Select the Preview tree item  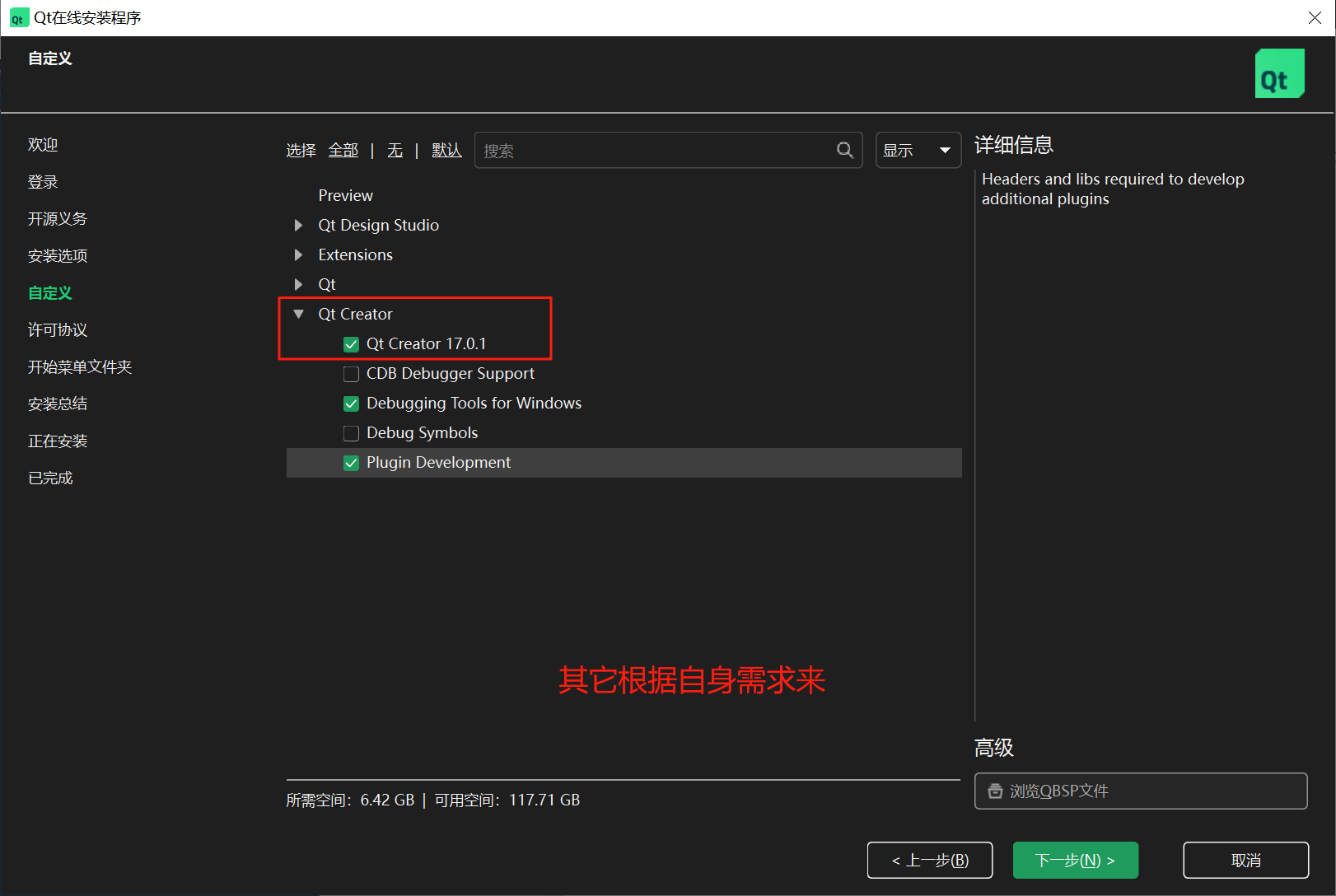(345, 195)
